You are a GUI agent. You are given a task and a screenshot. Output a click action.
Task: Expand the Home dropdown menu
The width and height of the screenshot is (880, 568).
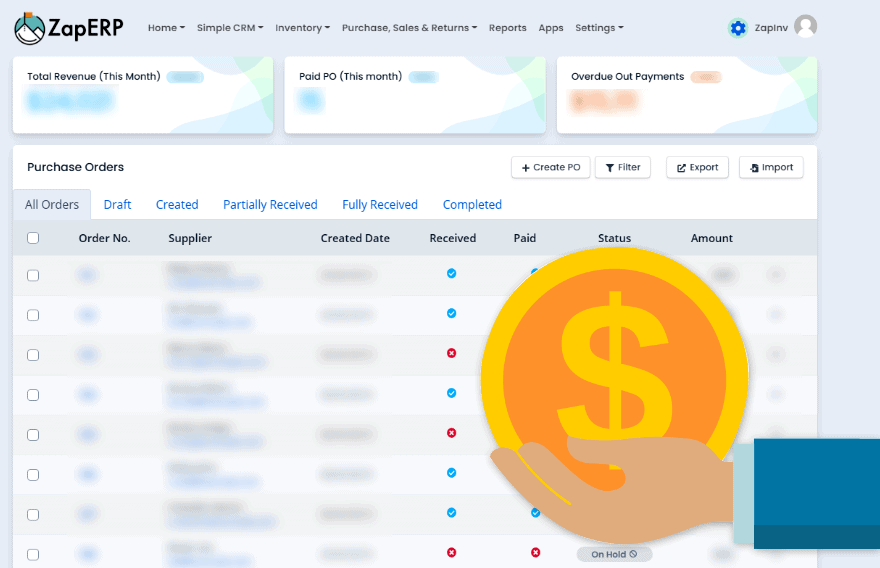tap(166, 28)
